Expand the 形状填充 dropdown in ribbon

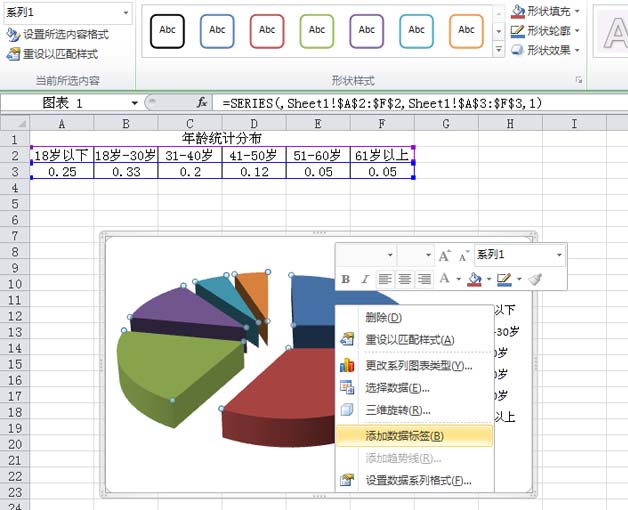pos(578,11)
